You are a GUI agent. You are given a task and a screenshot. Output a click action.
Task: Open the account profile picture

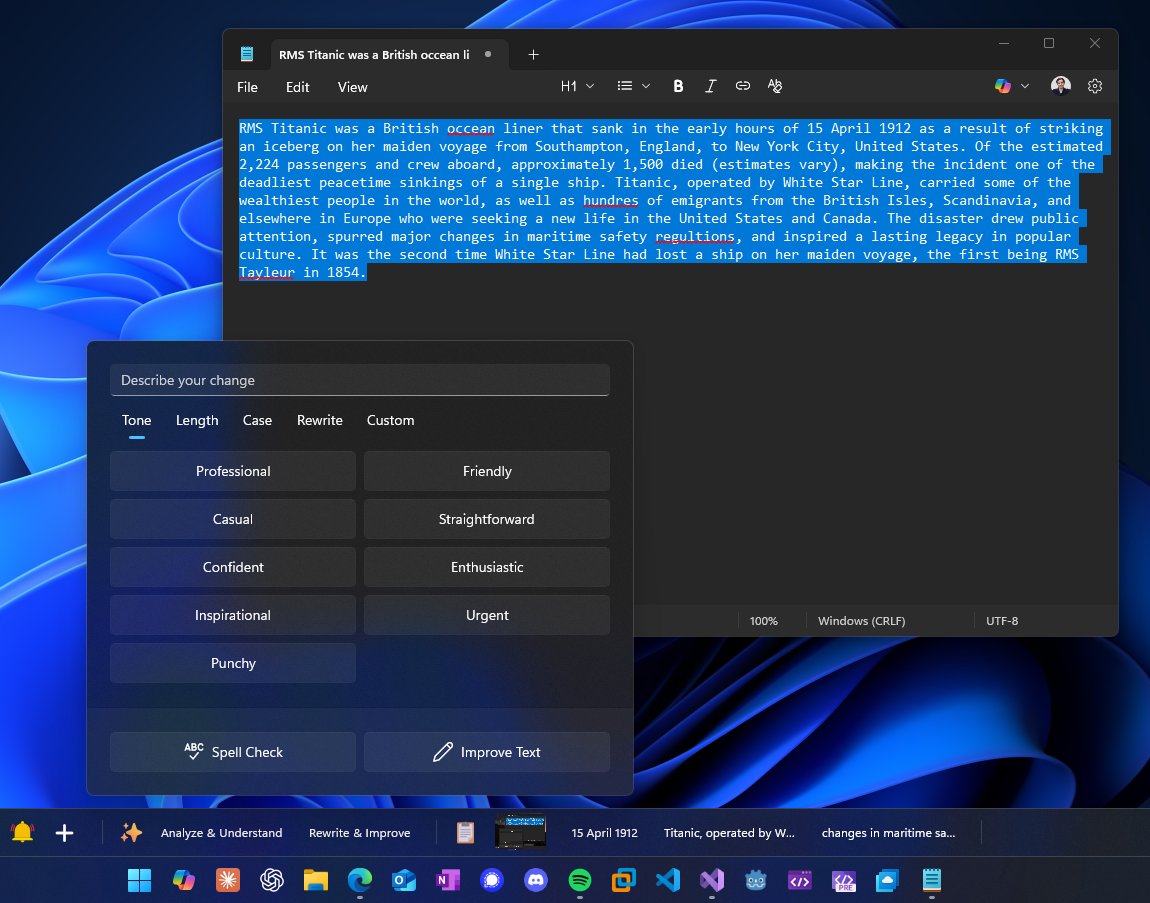(1061, 86)
